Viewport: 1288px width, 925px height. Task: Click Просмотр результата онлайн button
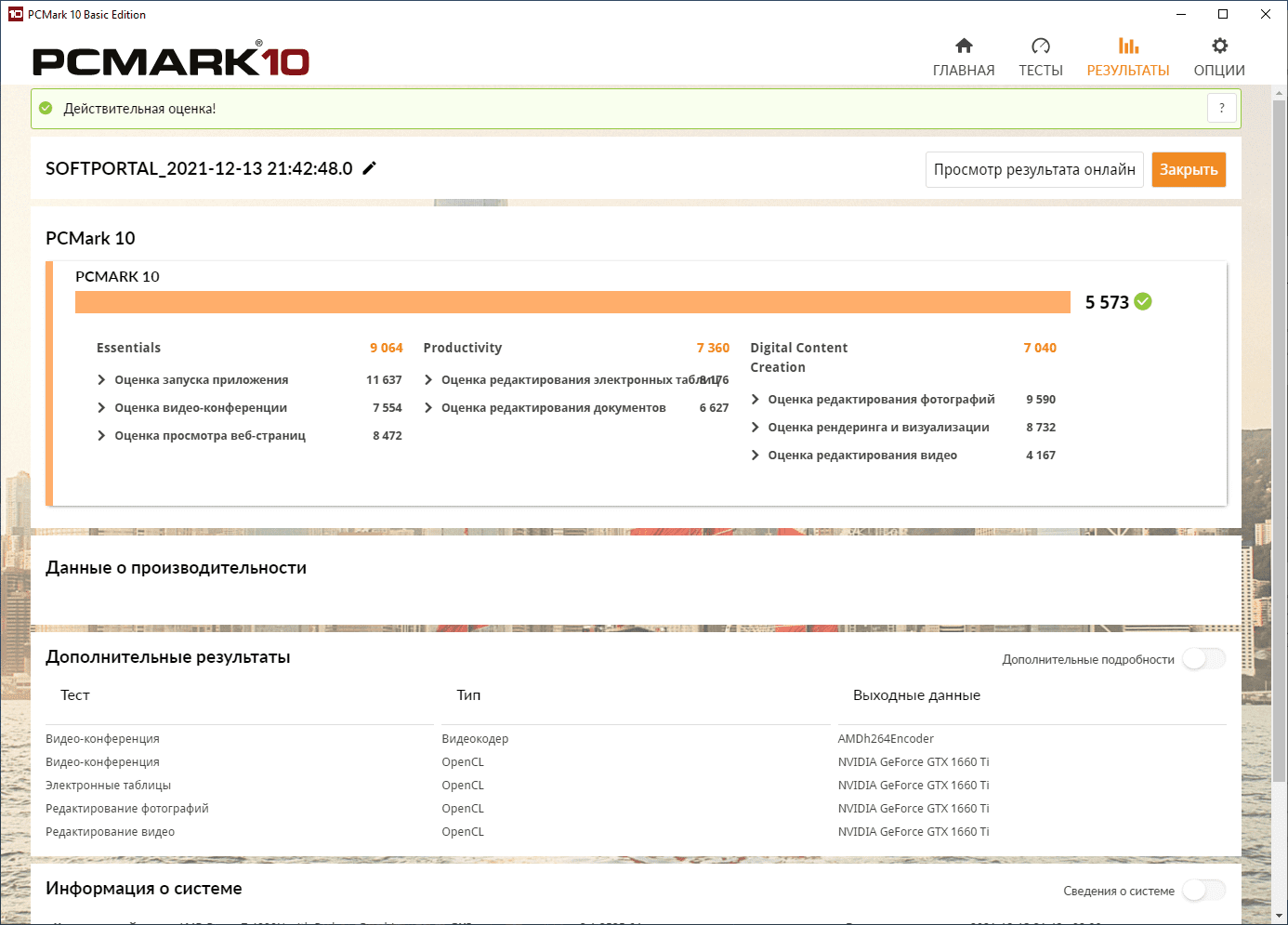coord(1034,169)
